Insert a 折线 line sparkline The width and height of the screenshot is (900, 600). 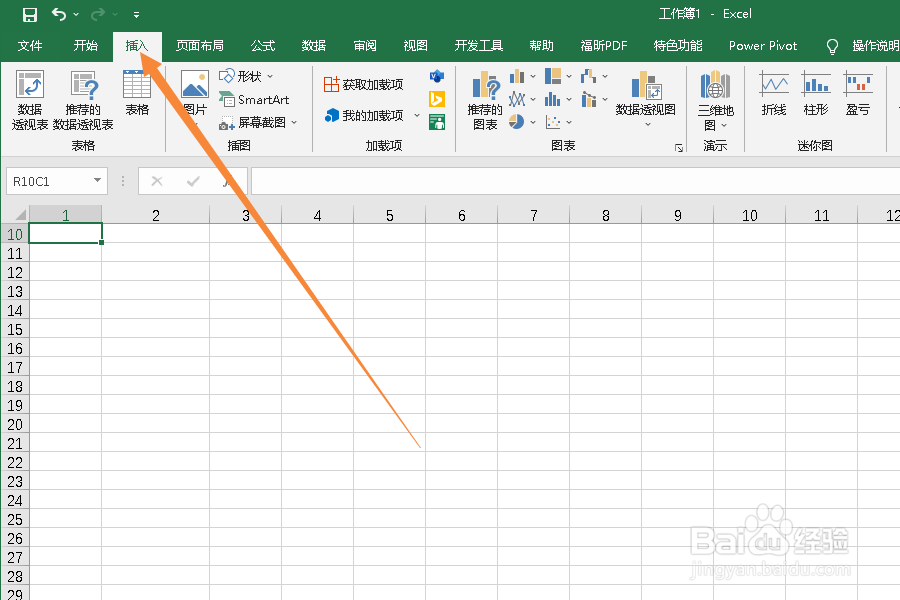[x=774, y=93]
